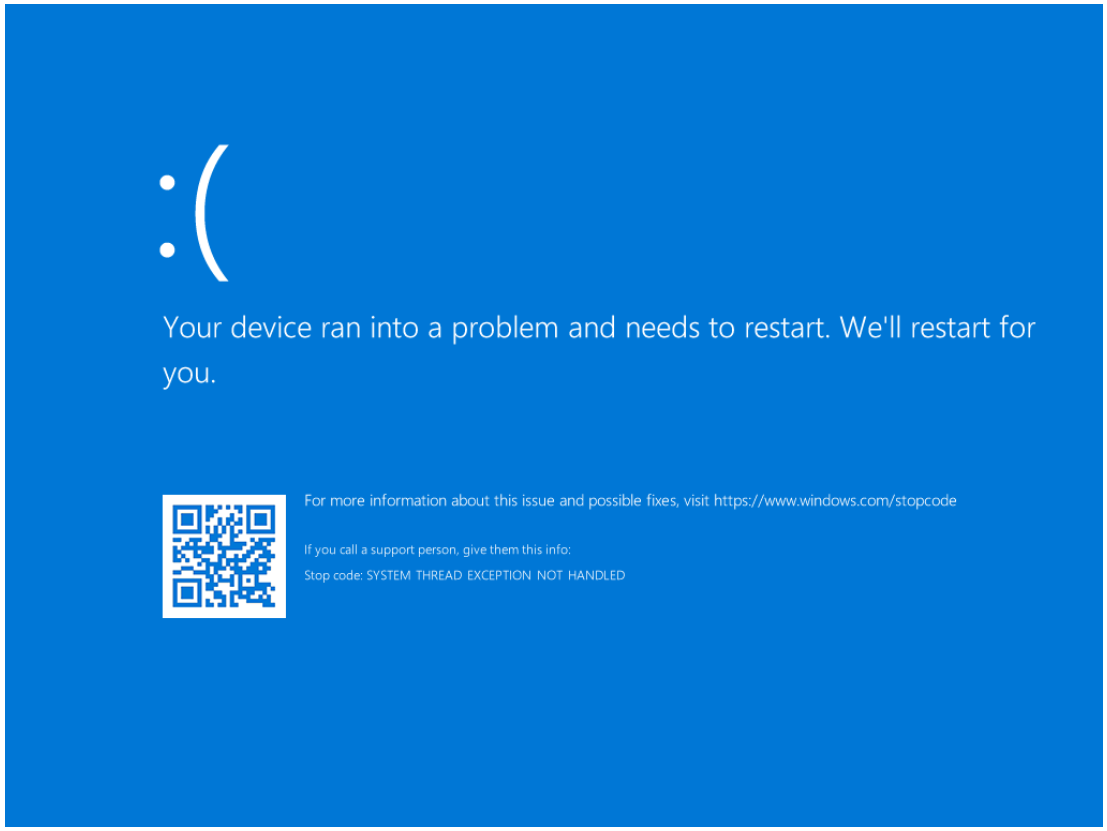Click the word "EXCEPTION" in the stop code
The image size is (1107, 831).
[499, 575]
